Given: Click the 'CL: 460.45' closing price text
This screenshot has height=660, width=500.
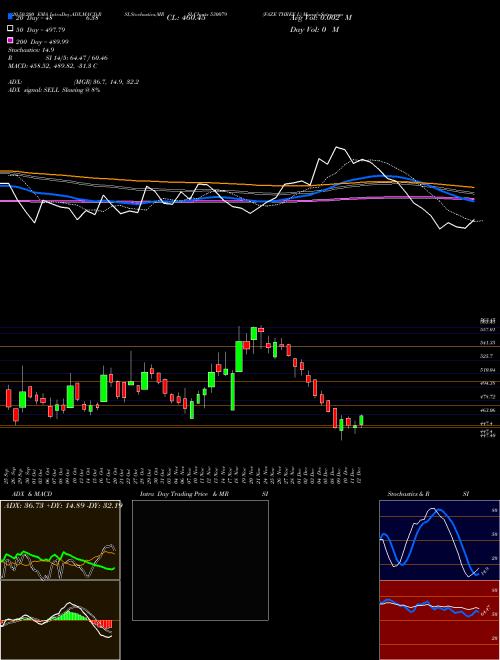Looking at the screenshot, I should pos(186,18).
